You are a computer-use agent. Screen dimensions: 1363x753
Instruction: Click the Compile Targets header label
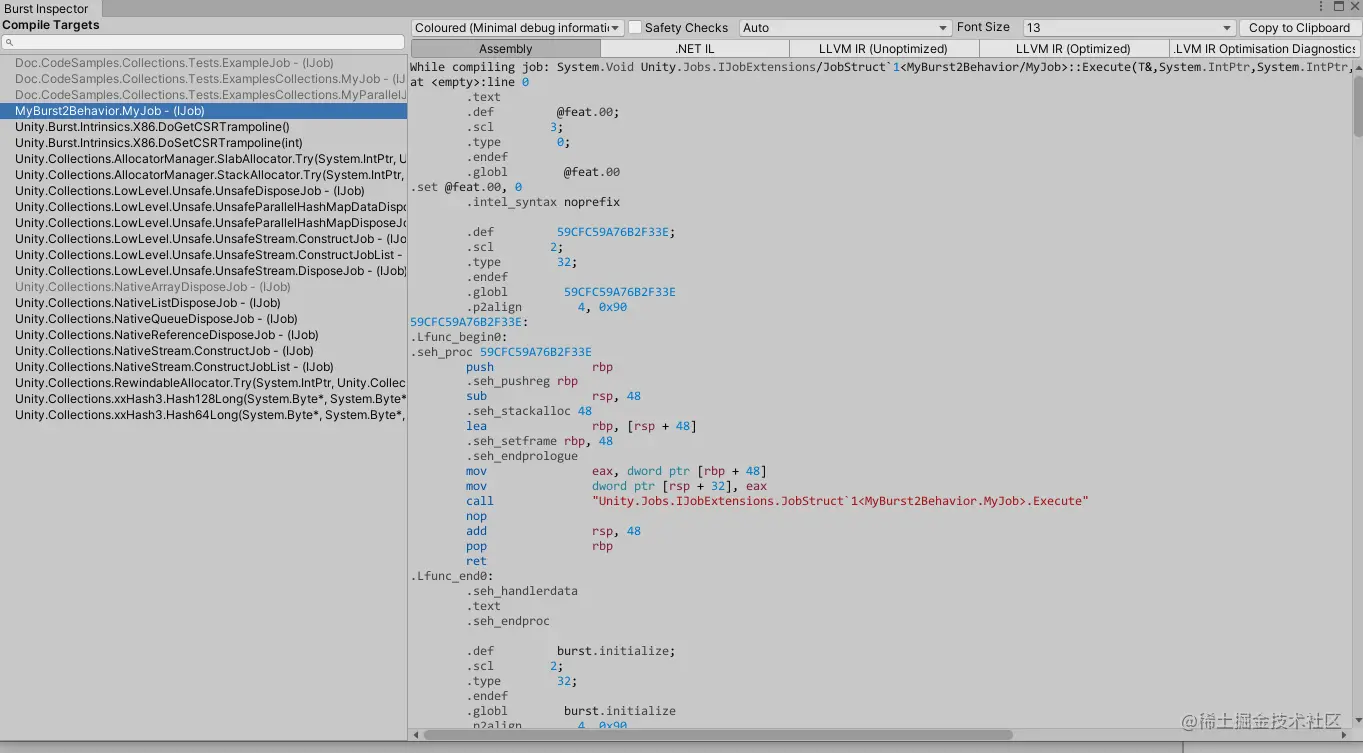coord(51,25)
